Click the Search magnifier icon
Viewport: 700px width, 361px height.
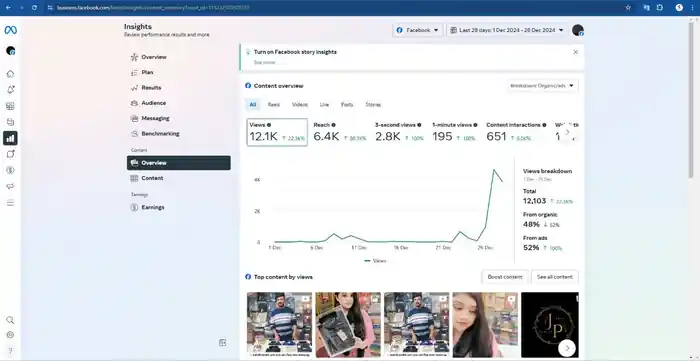(10, 320)
